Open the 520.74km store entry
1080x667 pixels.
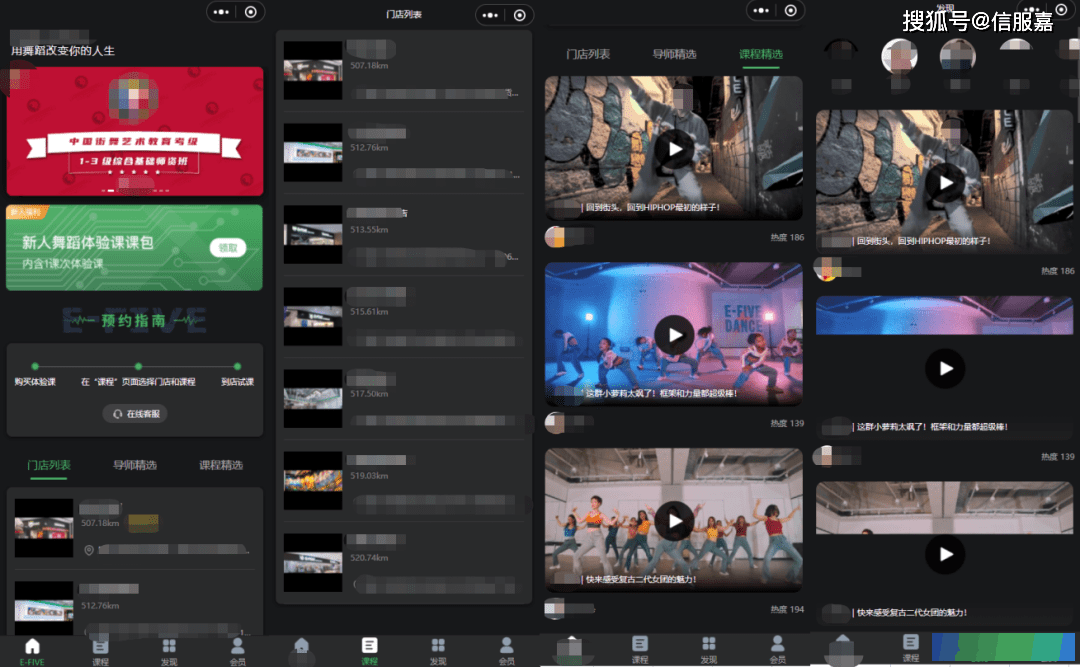coord(404,562)
